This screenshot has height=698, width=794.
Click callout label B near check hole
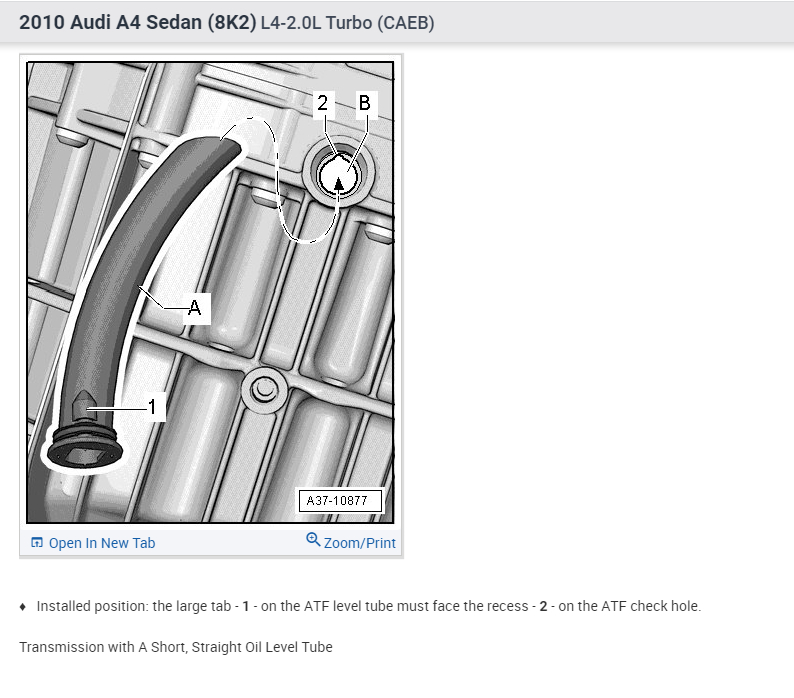365,103
